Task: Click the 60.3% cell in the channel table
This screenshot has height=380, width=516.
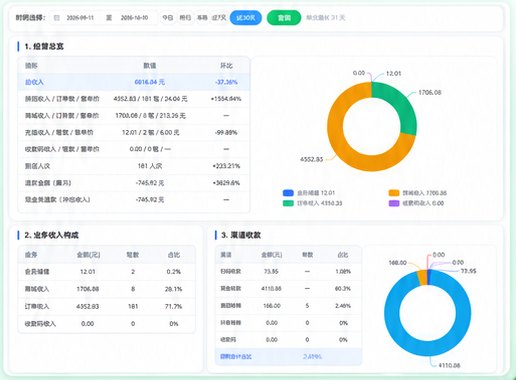Action: point(343,288)
